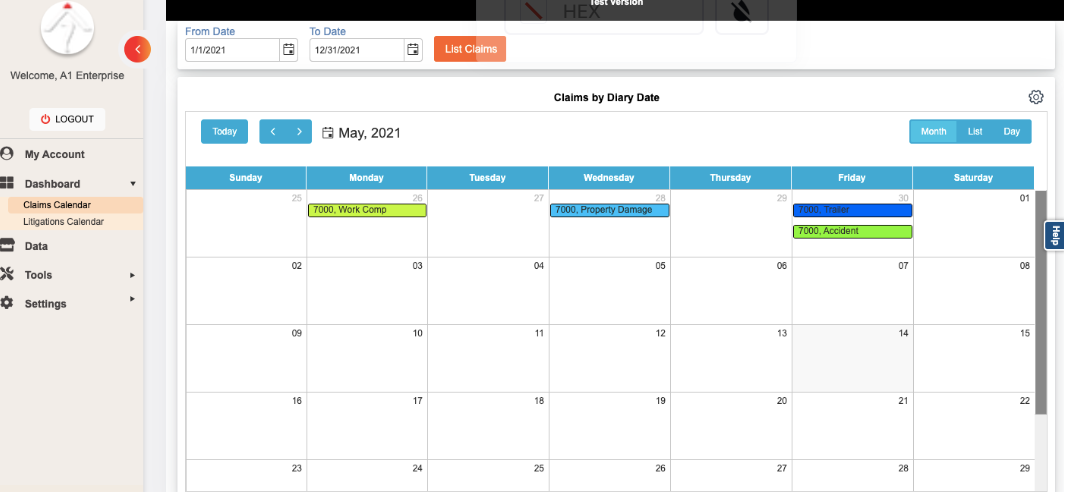Open the Help side tab

point(1055,236)
